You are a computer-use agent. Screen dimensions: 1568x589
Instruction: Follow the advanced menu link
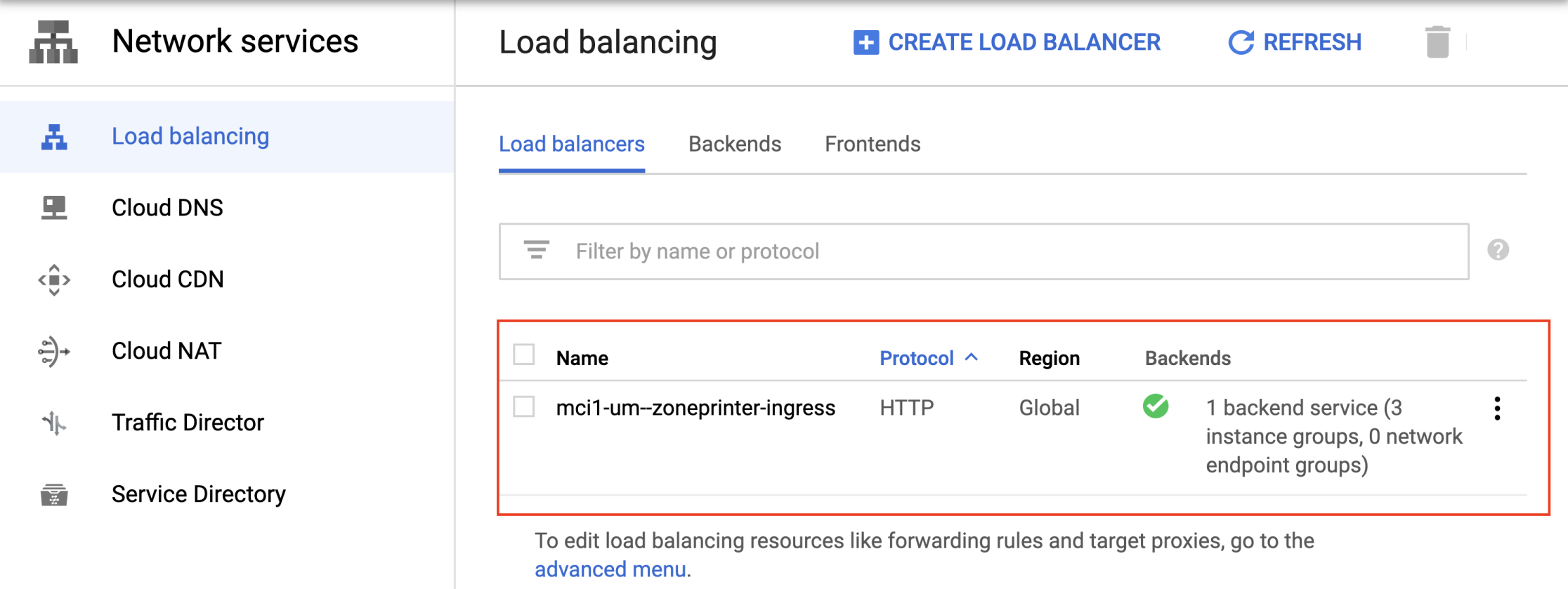(x=610, y=569)
